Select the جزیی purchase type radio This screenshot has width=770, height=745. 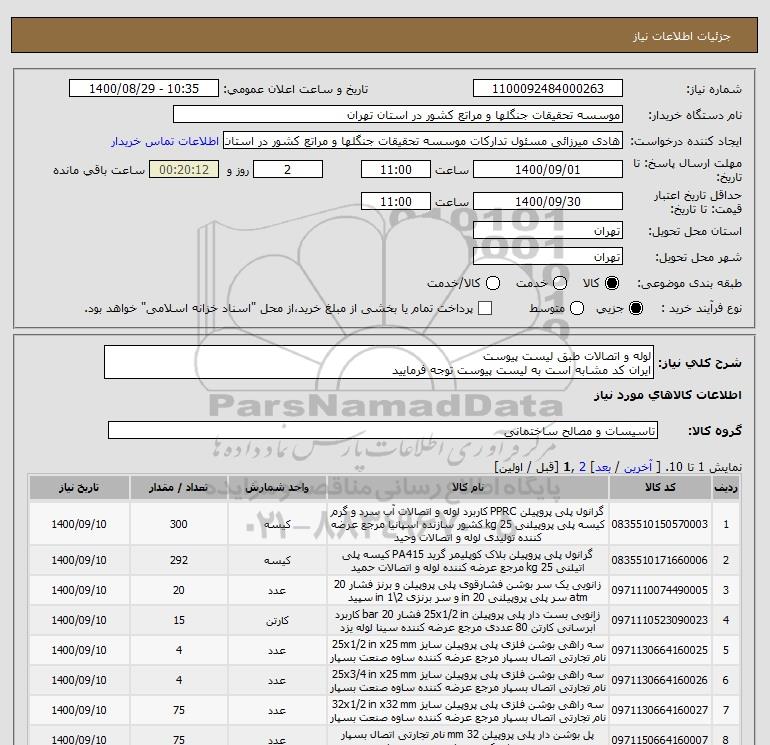636,308
